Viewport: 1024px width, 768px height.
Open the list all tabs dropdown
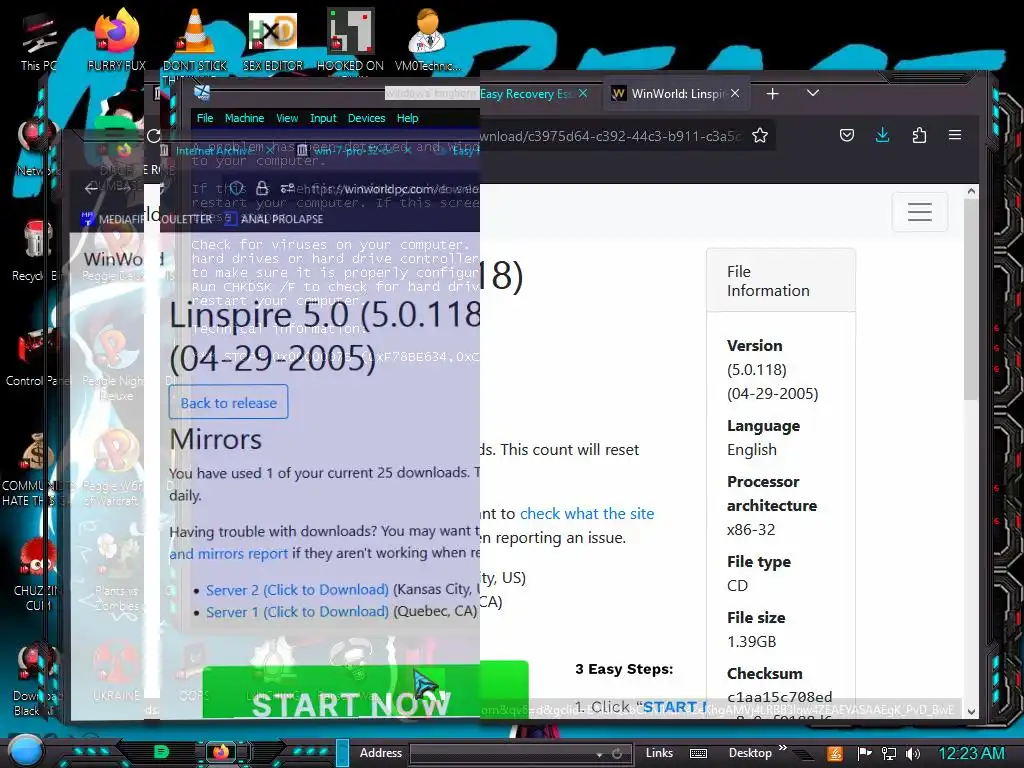[812, 93]
